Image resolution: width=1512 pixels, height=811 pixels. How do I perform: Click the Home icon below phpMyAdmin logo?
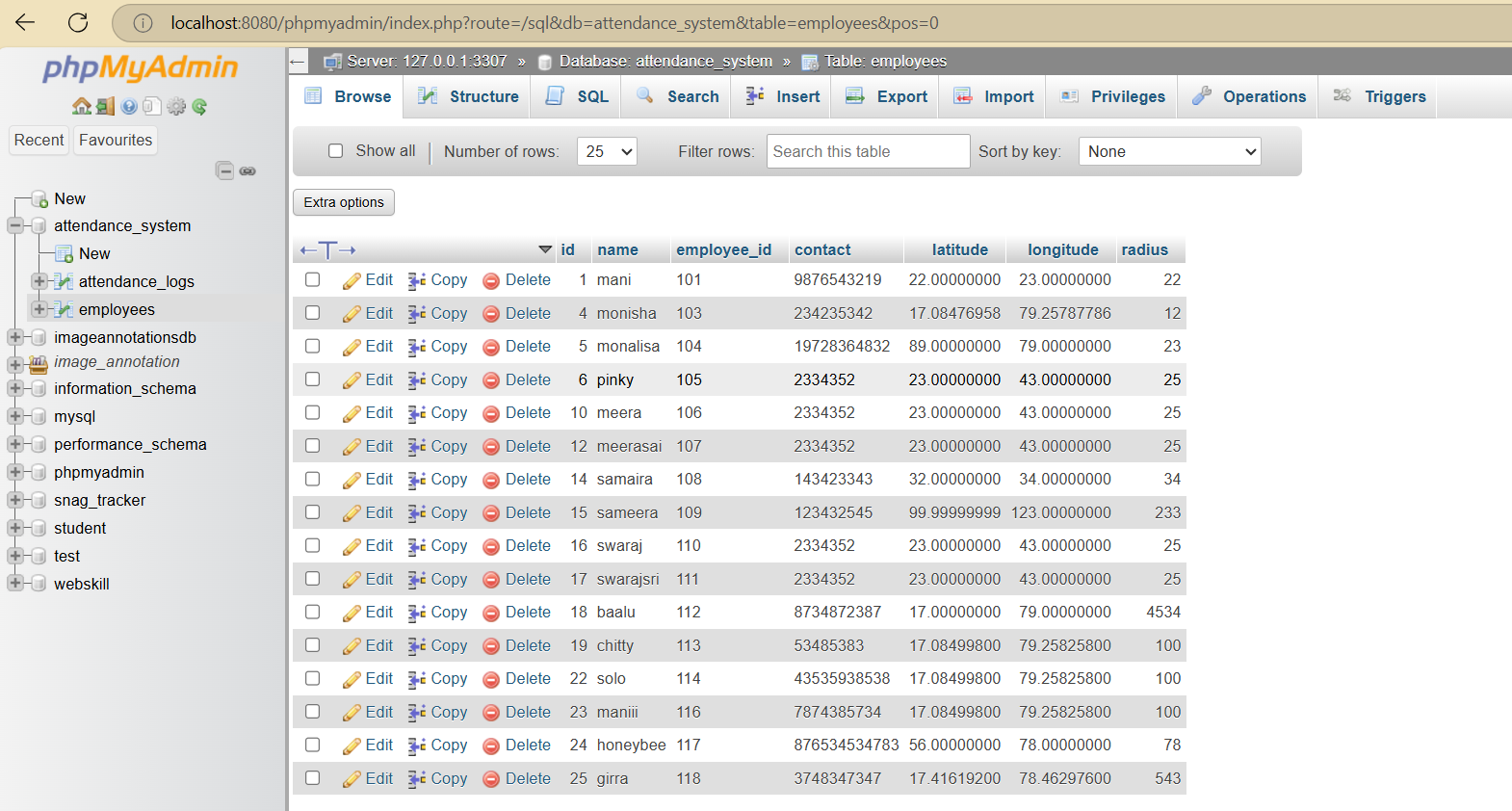tap(82, 106)
